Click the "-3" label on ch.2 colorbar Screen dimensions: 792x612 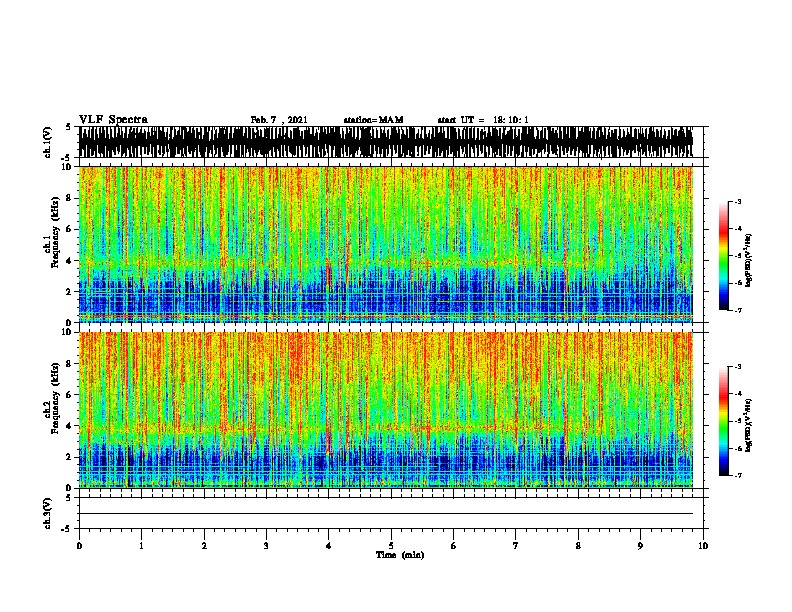(738, 367)
